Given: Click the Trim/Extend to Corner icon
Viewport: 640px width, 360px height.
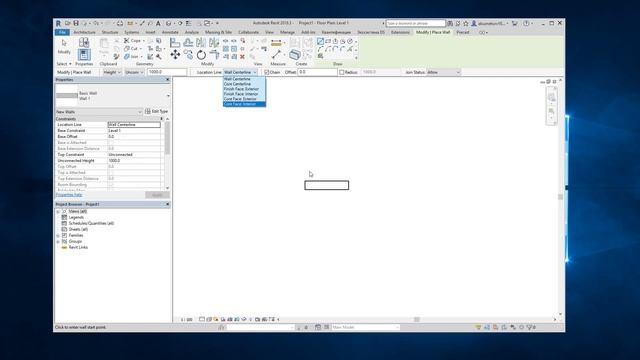Looking at the screenshot, I should (214, 54).
